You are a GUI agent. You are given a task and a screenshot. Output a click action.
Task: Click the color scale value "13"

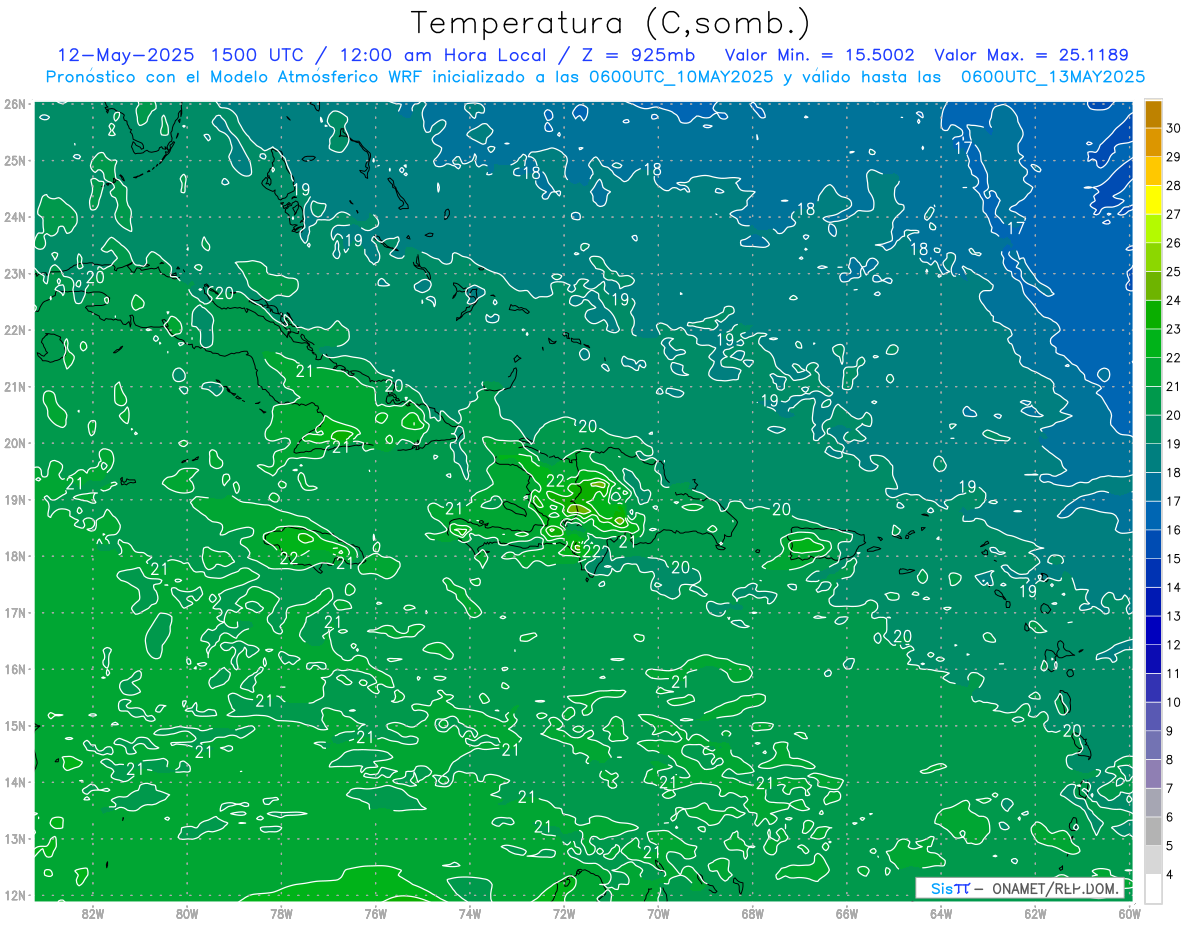pyautogui.click(x=1174, y=616)
